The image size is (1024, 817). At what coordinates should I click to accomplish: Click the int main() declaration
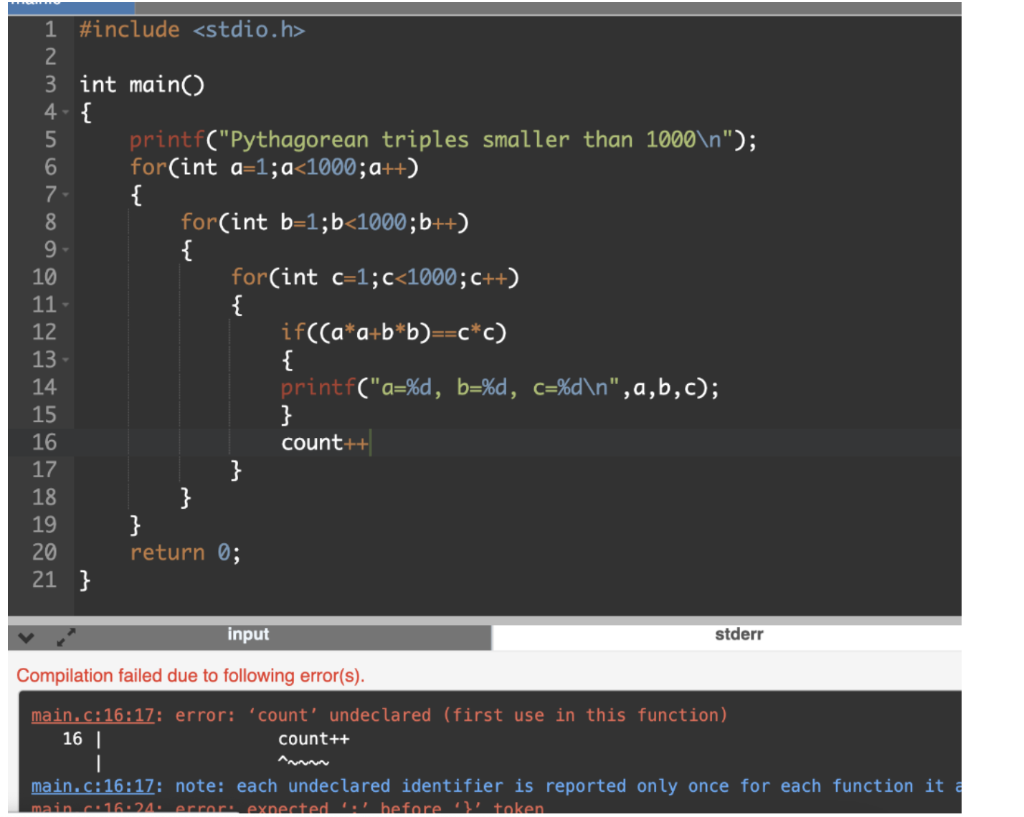tap(142, 85)
